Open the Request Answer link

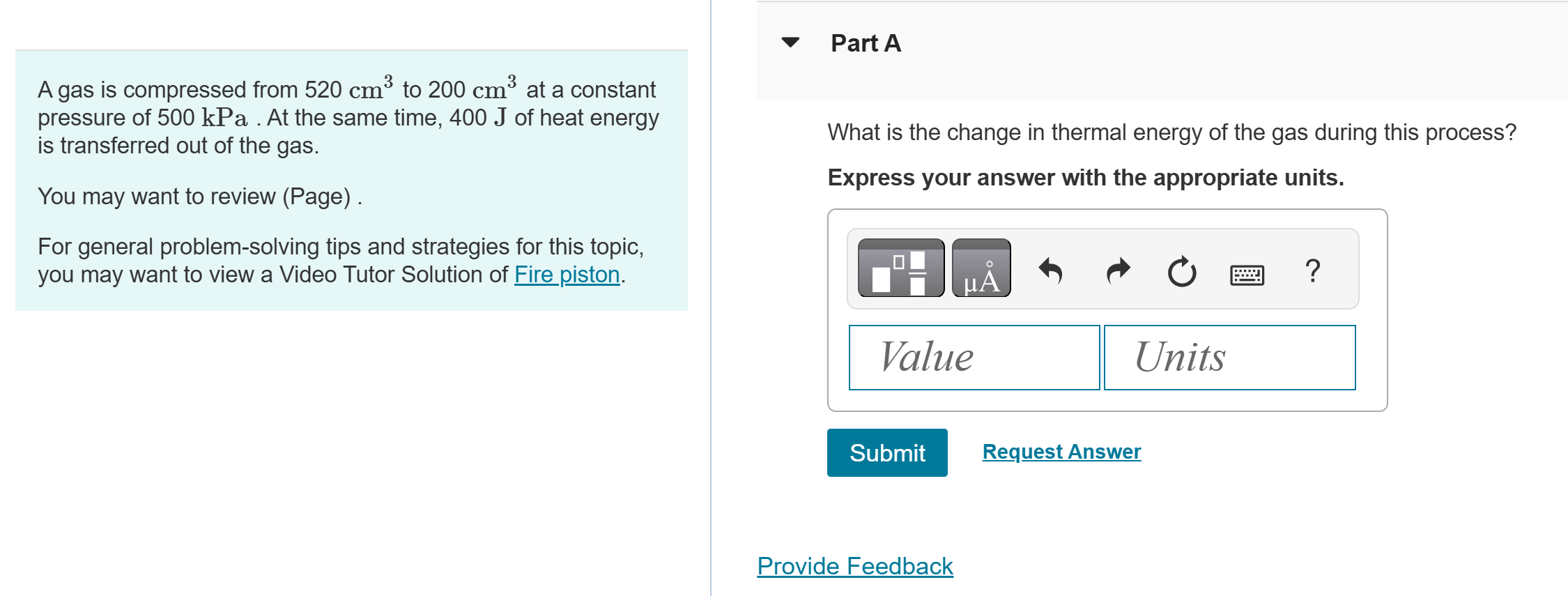click(1060, 452)
